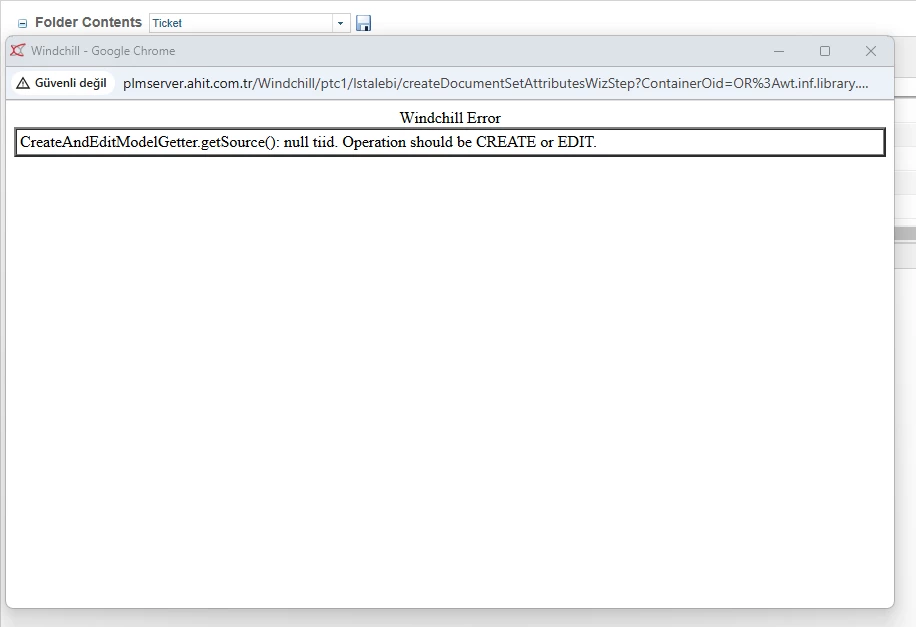Open the Ticket view dropdown arrow

point(341,23)
